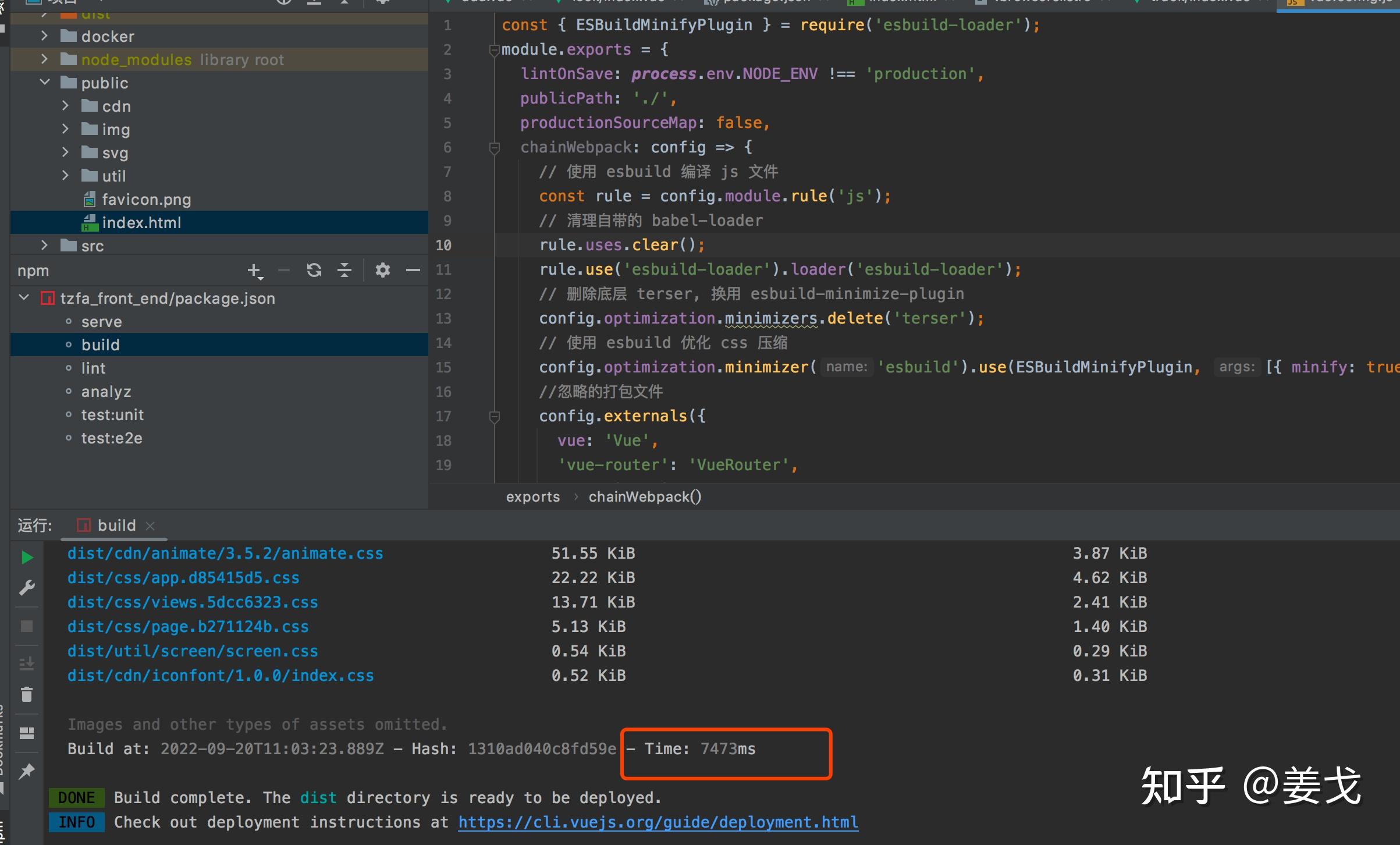This screenshot has height=845, width=1400.
Task: Click the restore layout icon in run toolbar
Action: [x=27, y=733]
